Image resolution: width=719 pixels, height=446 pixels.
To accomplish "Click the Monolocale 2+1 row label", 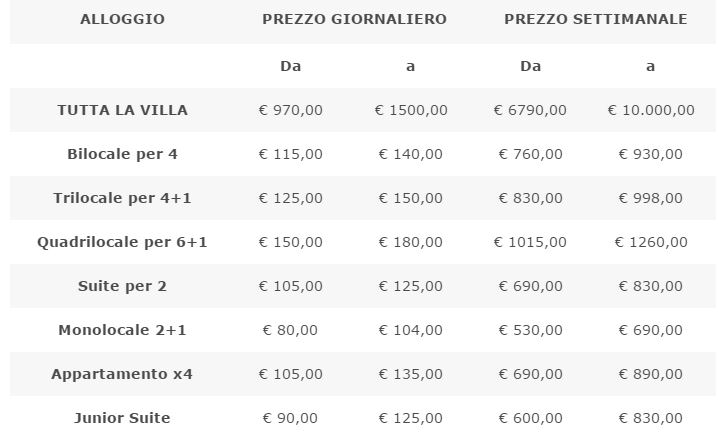I will point(122,330).
